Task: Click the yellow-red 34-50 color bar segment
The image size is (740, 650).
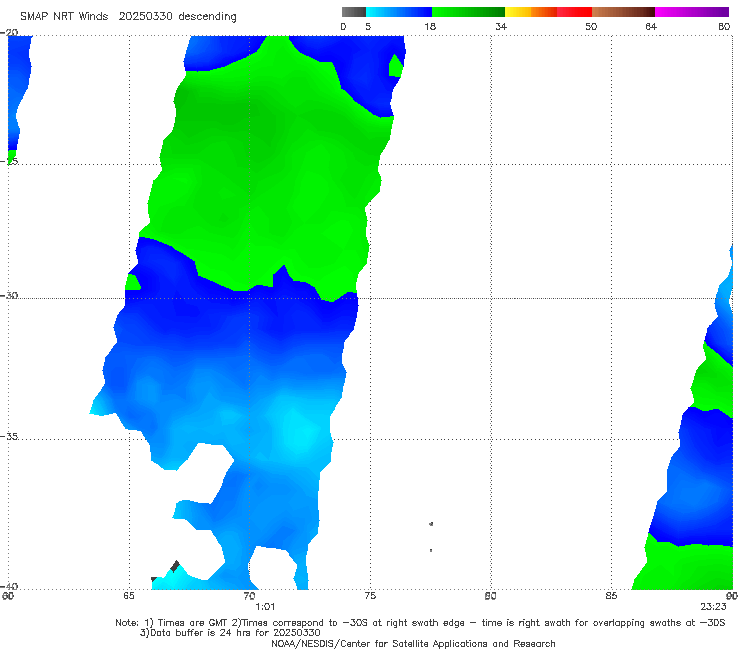Action: click(548, 12)
